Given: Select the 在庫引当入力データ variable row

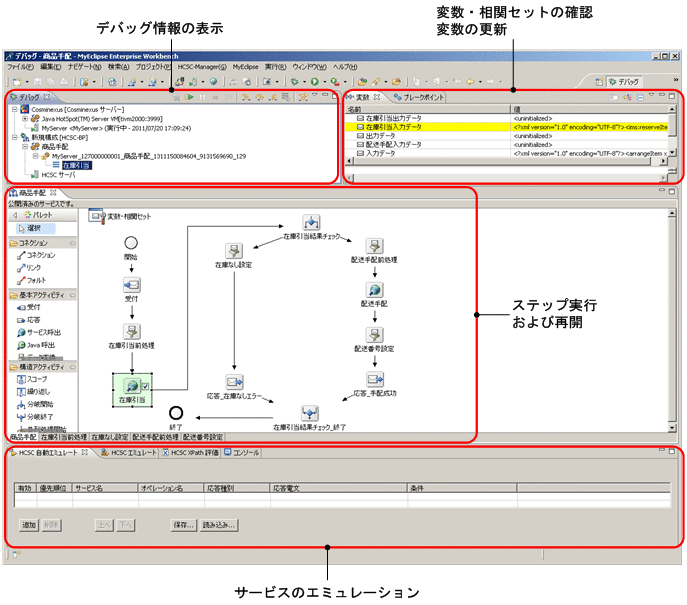Looking at the screenshot, I should [x=506, y=127].
